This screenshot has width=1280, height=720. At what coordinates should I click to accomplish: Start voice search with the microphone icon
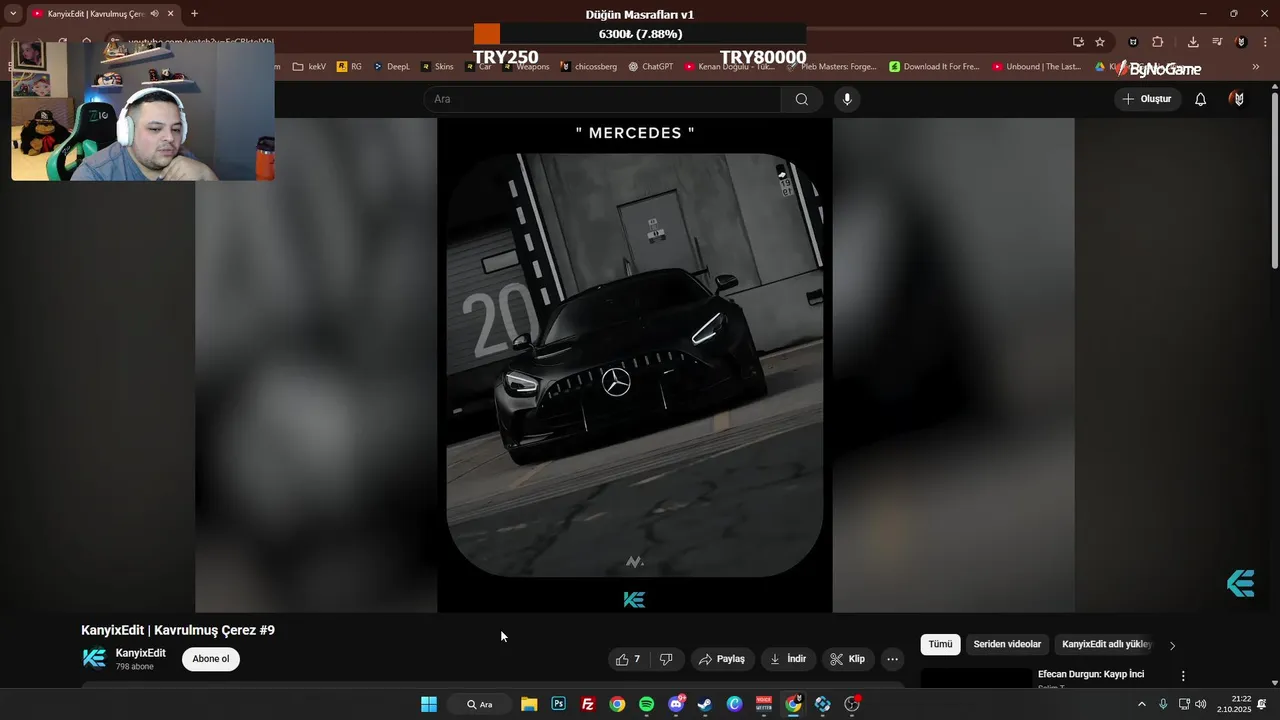(847, 99)
